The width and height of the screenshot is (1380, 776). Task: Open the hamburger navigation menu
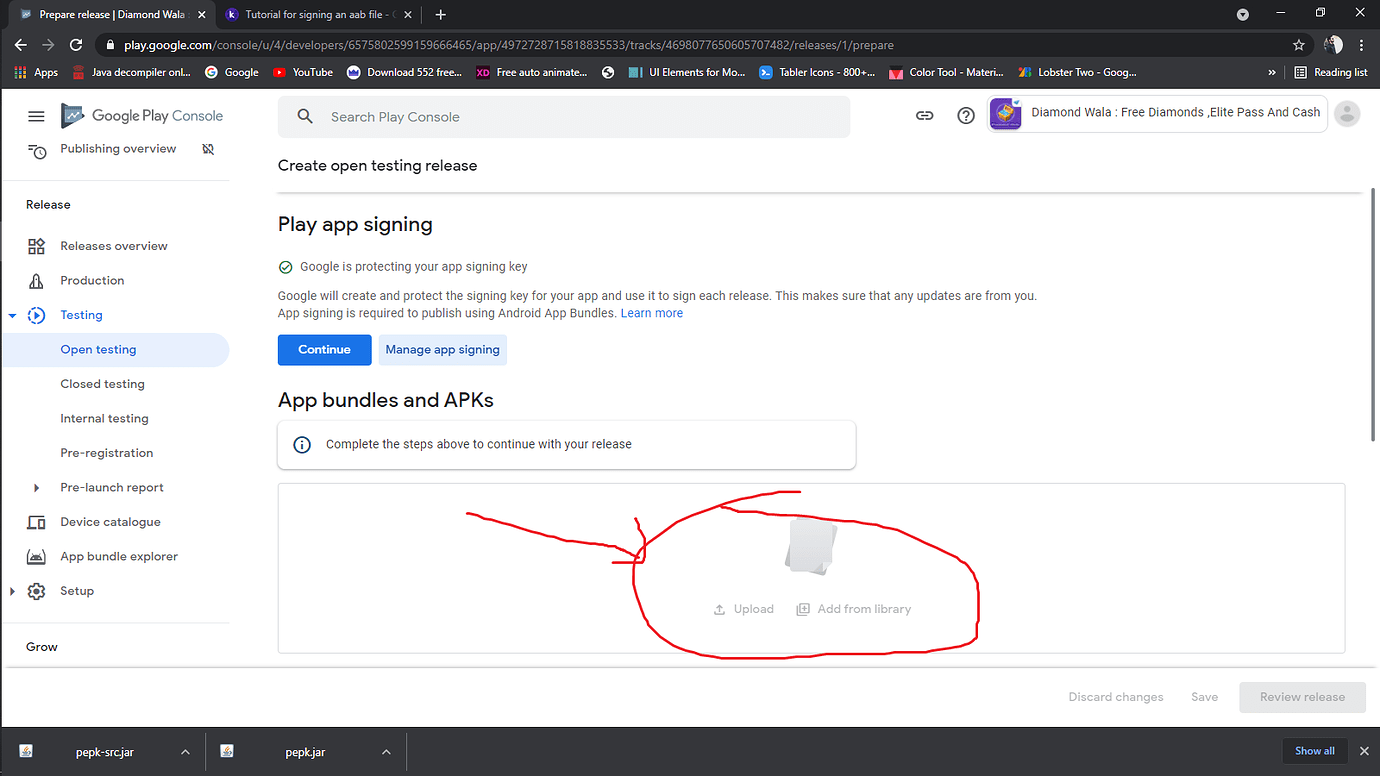click(x=36, y=116)
